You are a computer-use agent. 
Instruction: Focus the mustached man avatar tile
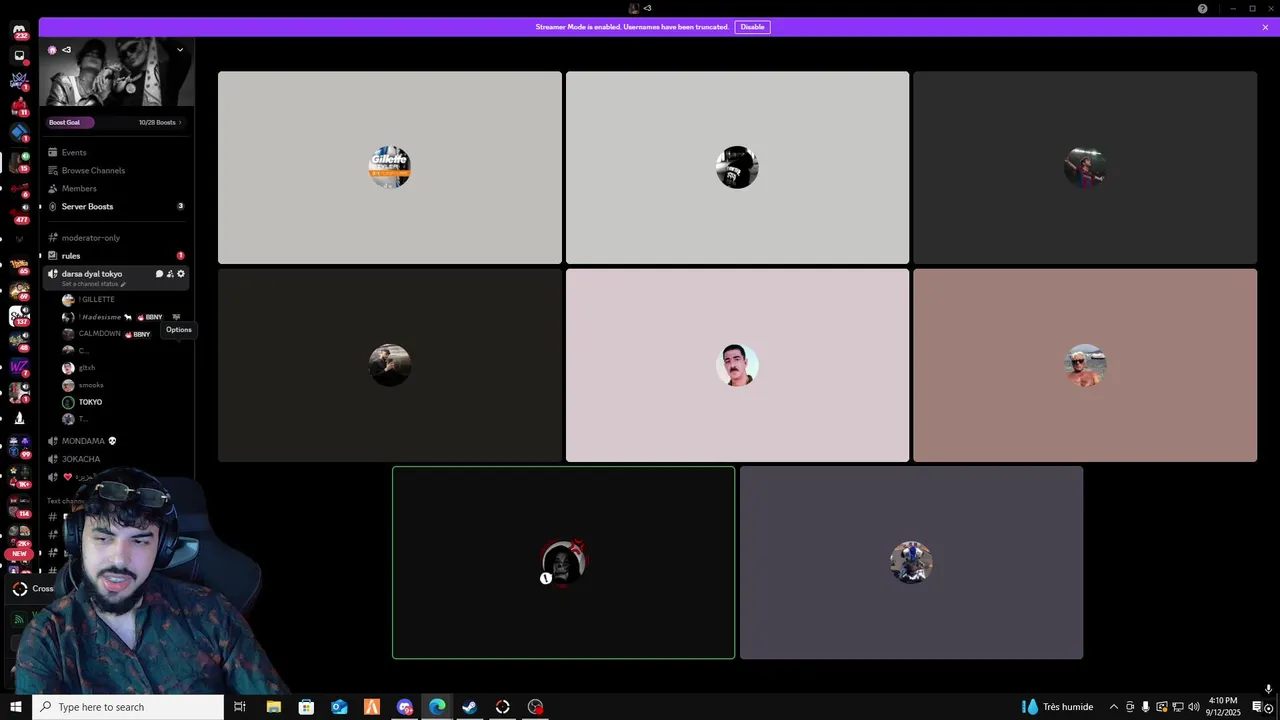coord(737,365)
